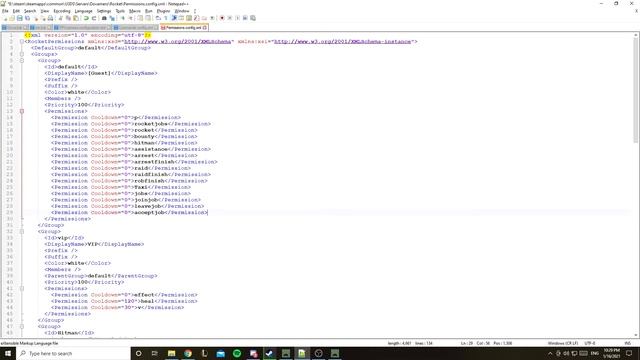The image size is (640, 360).
Task: Toggle Show All Characters toolbar button
Action: tap(166, 18)
